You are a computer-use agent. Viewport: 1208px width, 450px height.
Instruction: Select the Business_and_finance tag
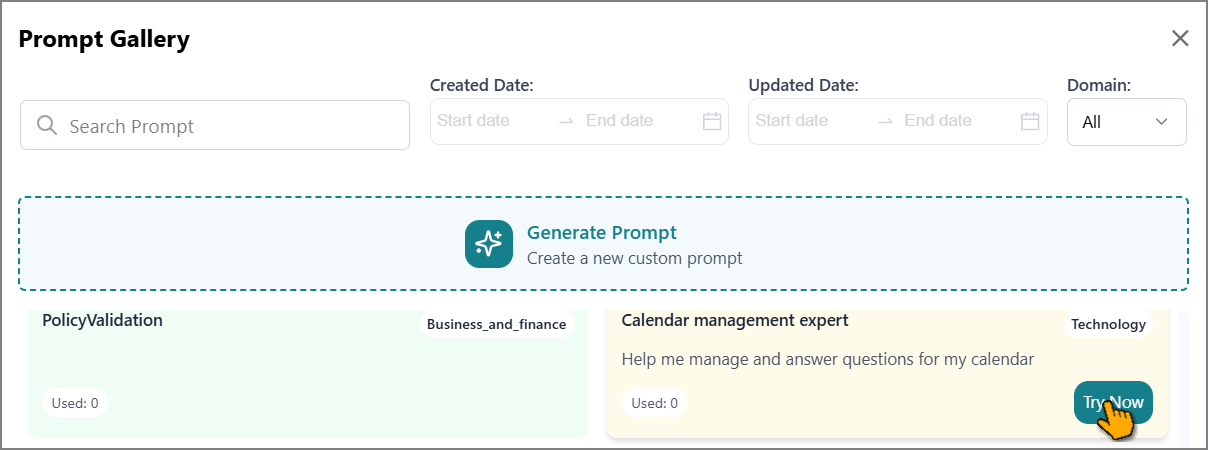coord(496,324)
